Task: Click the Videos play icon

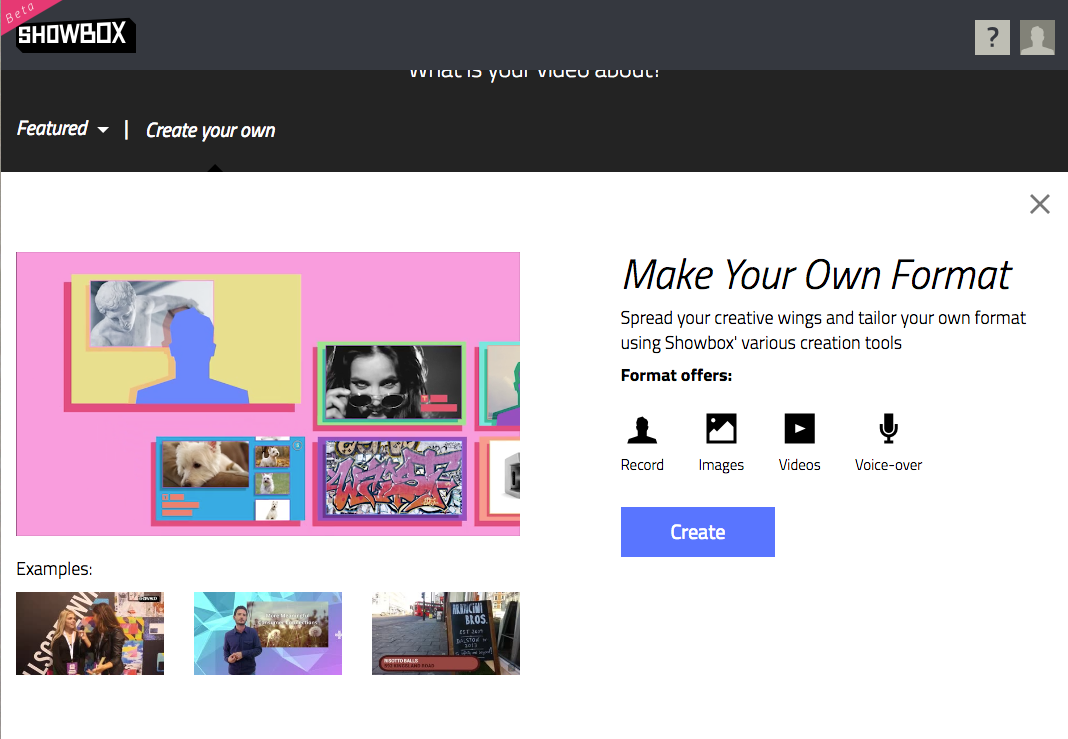Action: point(799,429)
